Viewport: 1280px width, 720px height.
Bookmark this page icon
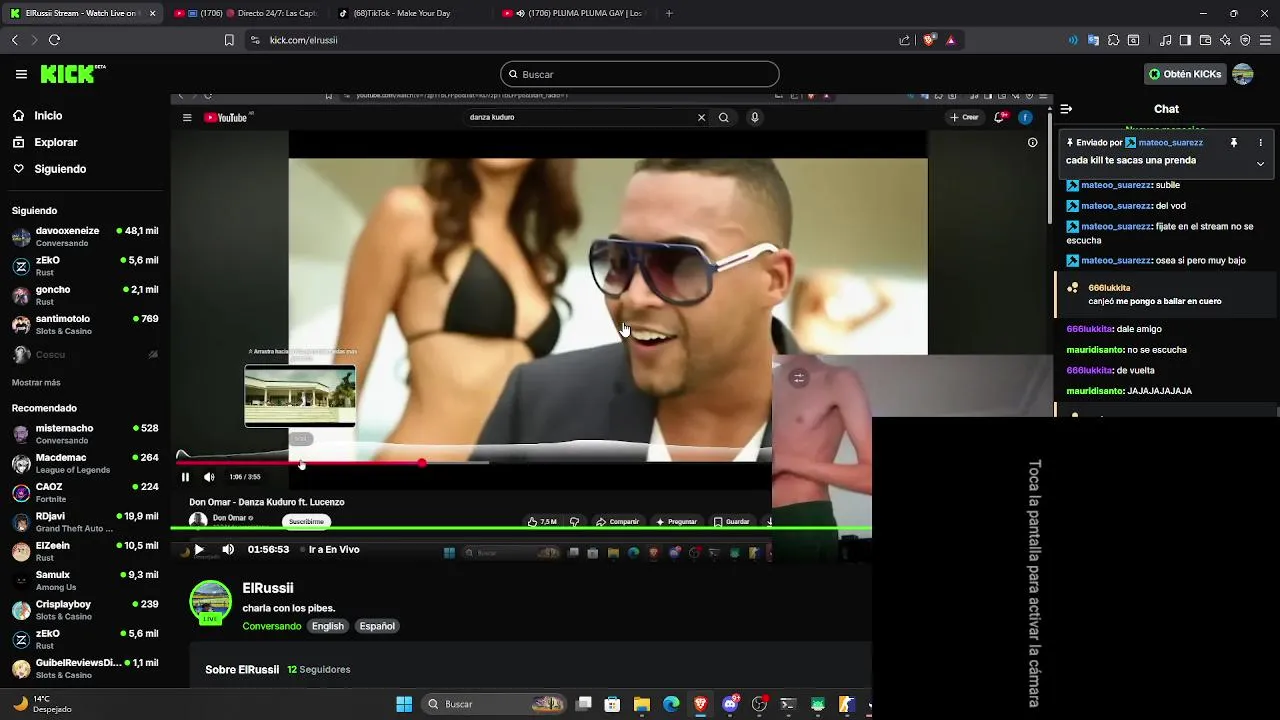pos(229,40)
